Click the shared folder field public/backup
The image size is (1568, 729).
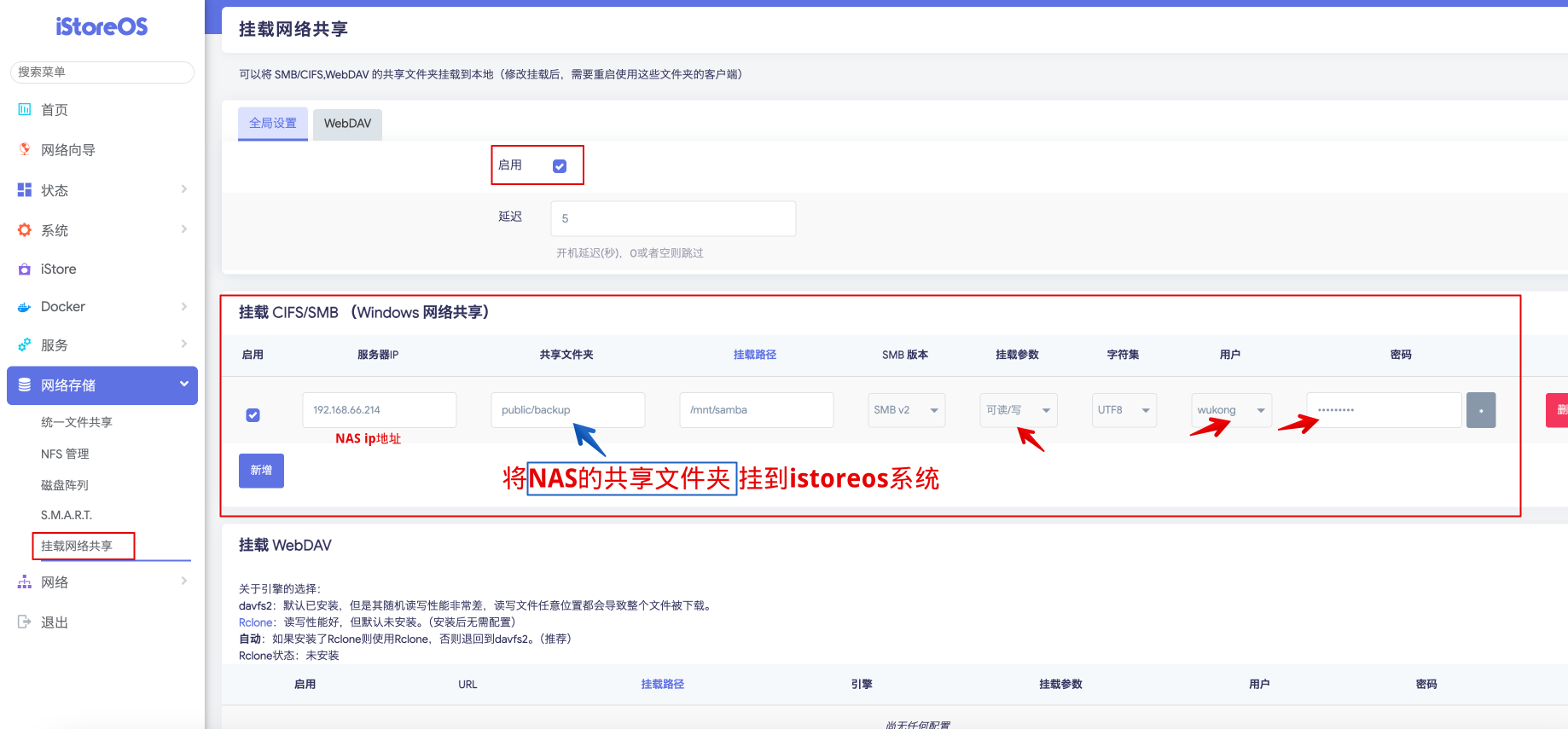(x=568, y=410)
